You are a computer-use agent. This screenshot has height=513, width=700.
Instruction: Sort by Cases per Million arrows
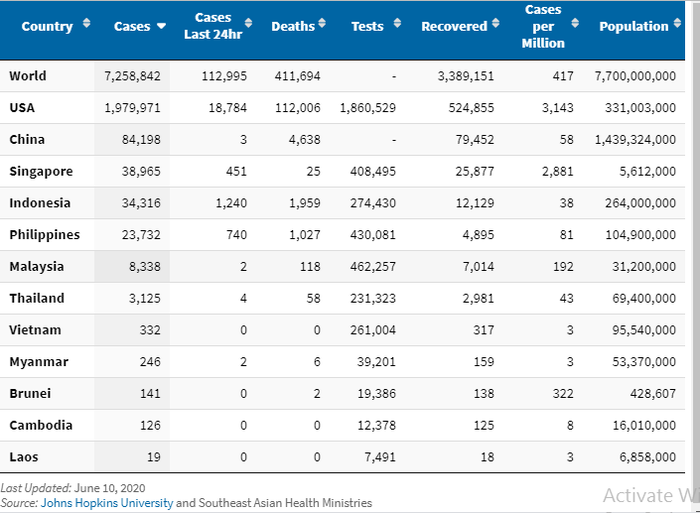576,25
